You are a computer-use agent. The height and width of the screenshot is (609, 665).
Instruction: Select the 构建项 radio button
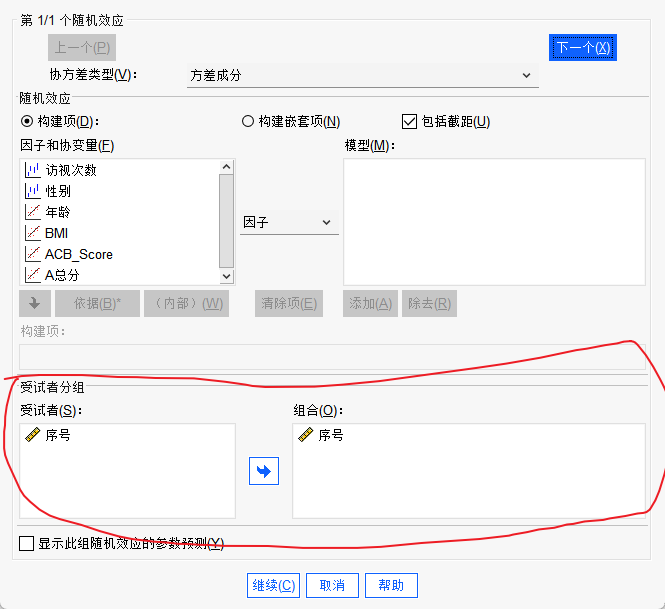click(x=27, y=122)
